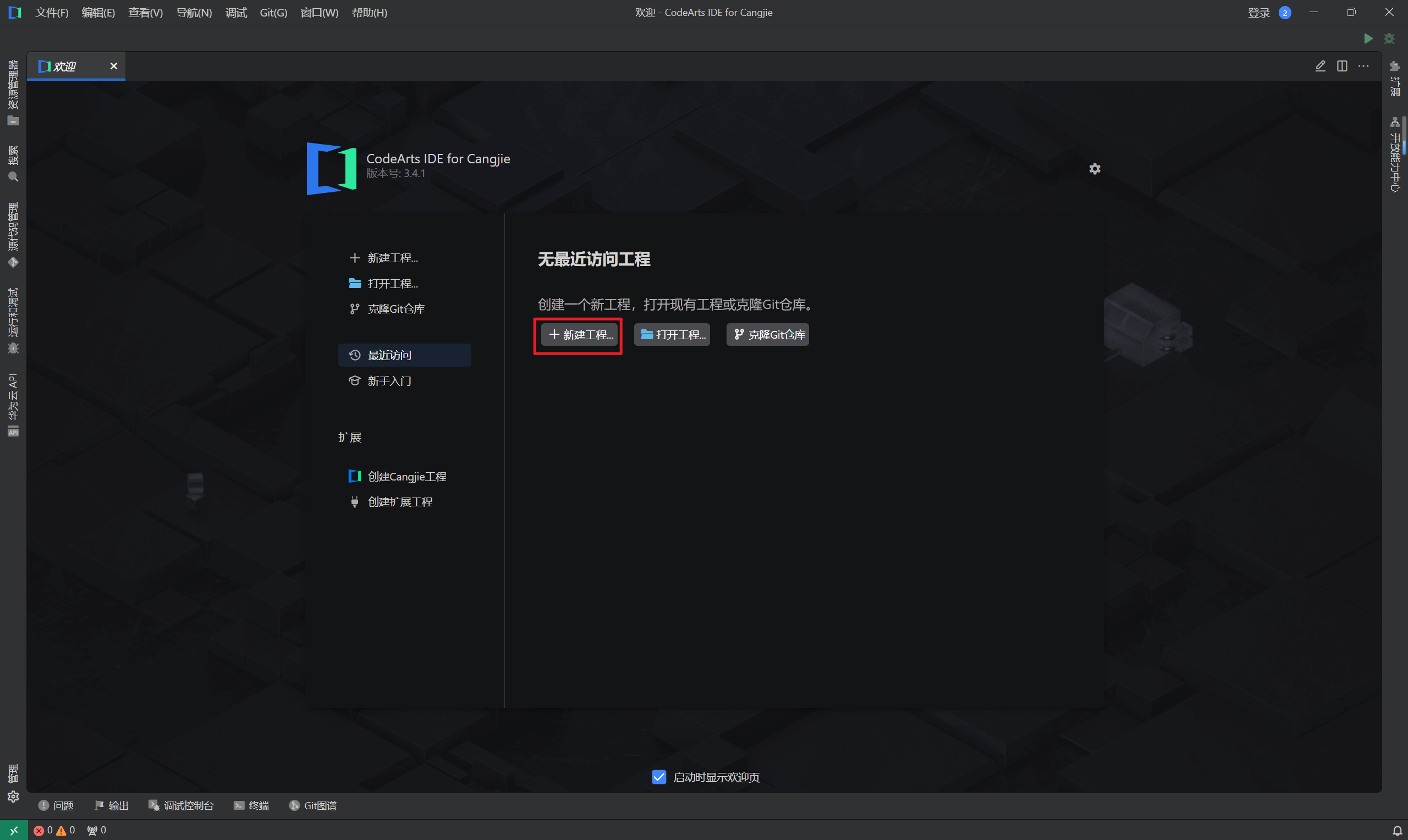Open the Manage gear menu at bottom left

pyautogui.click(x=13, y=797)
